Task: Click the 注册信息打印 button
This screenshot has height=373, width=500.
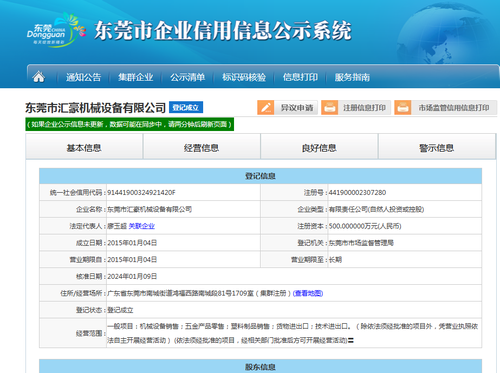Action: 356,108
